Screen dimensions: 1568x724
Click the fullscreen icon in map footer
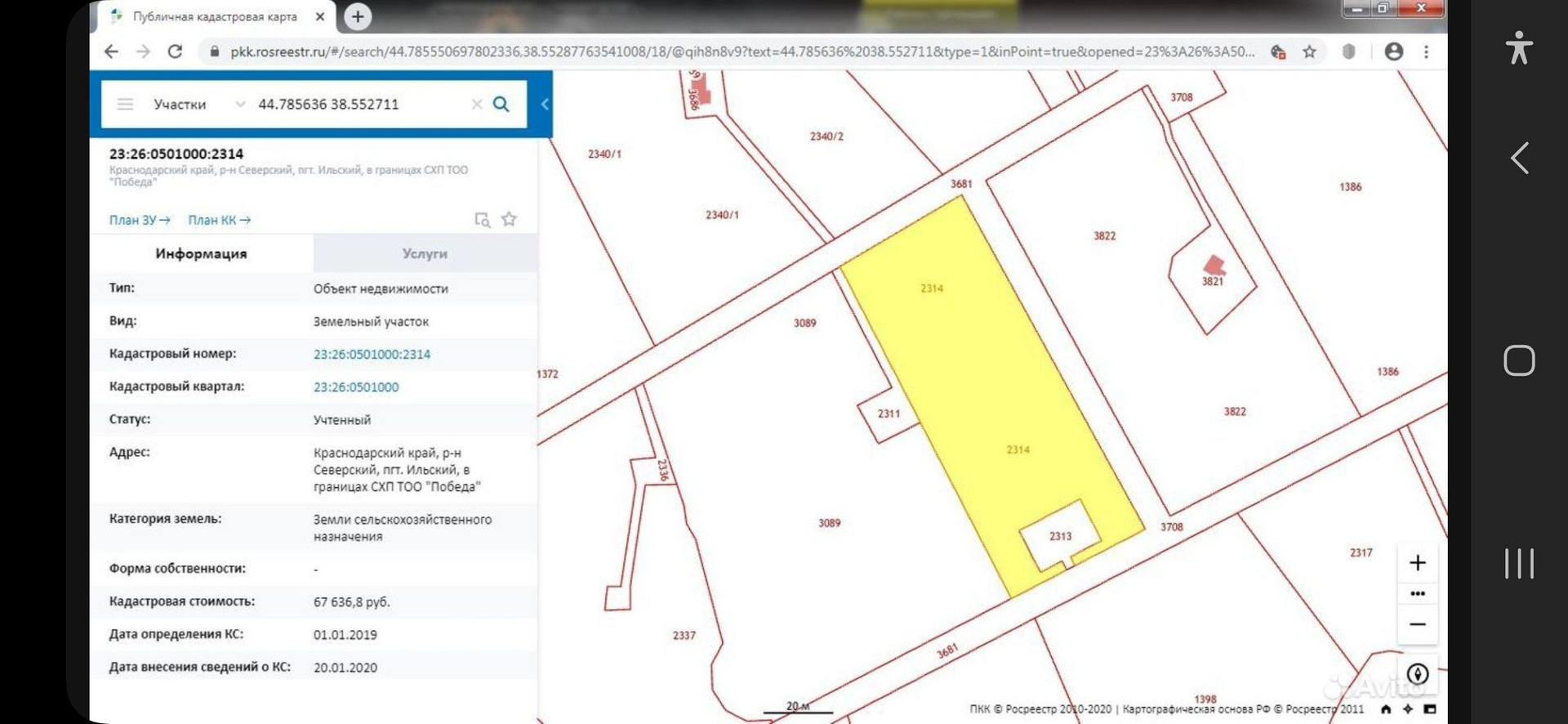coord(1430,709)
